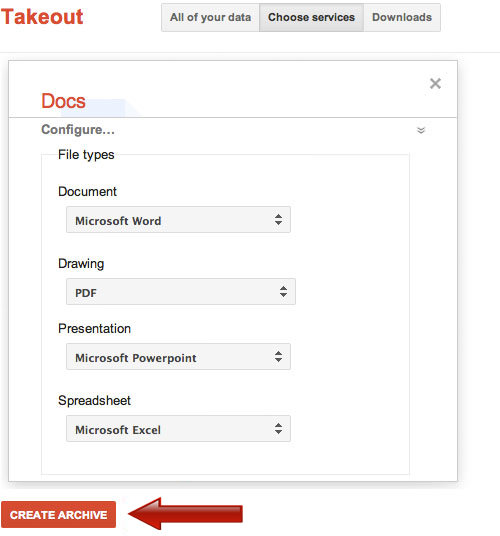Click the CREATE ARCHIVE button

click(x=58, y=514)
